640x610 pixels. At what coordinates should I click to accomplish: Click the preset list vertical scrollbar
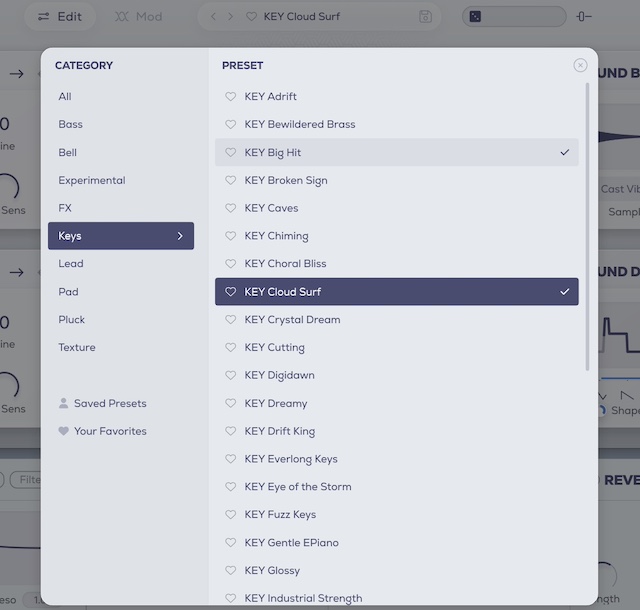[587, 230]
